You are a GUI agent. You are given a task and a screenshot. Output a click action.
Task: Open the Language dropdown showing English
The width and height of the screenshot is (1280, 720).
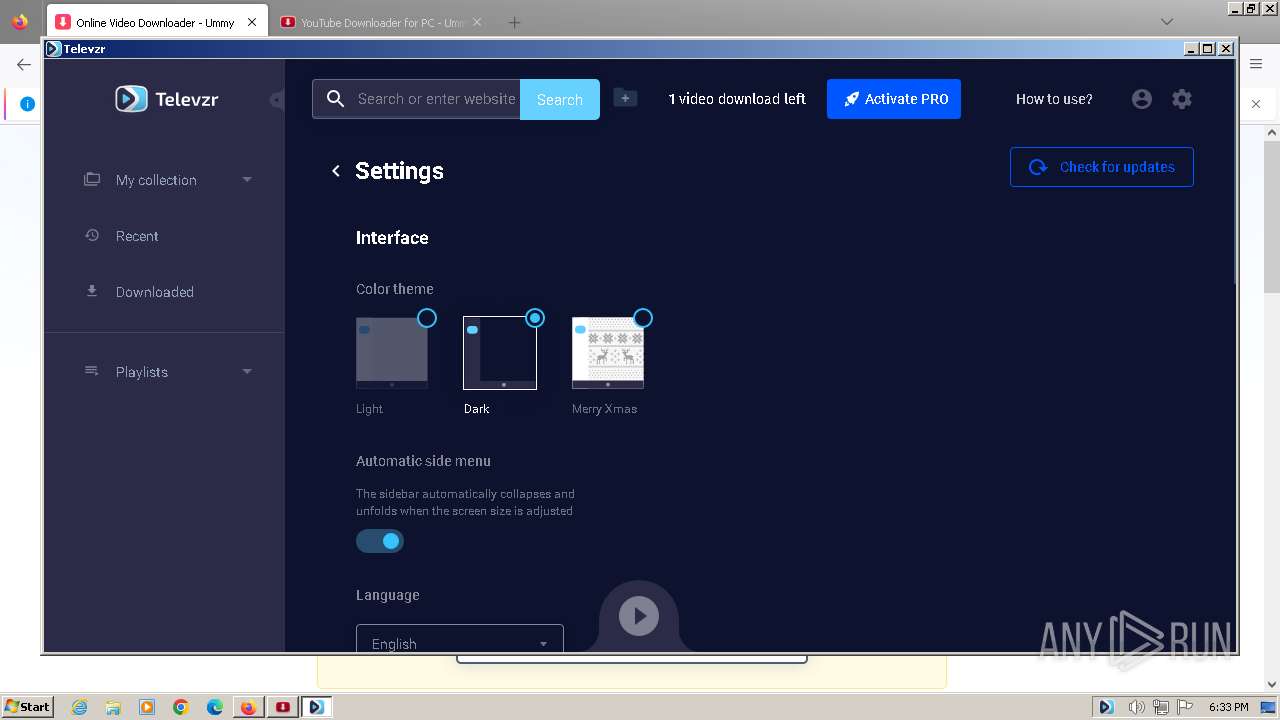[x=460, y=639]
